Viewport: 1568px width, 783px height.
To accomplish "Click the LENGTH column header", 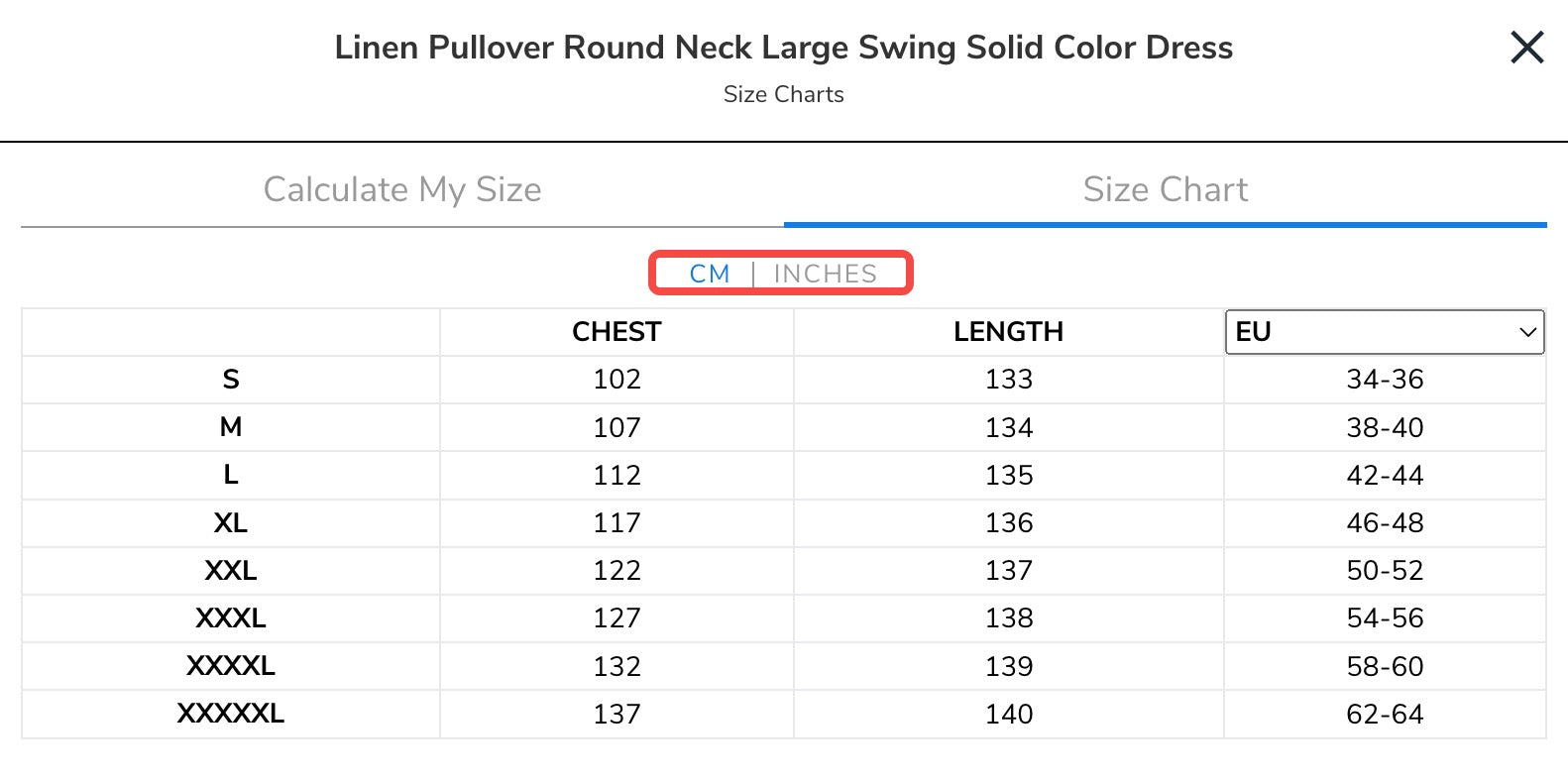I will click(x=1008, y=332).
